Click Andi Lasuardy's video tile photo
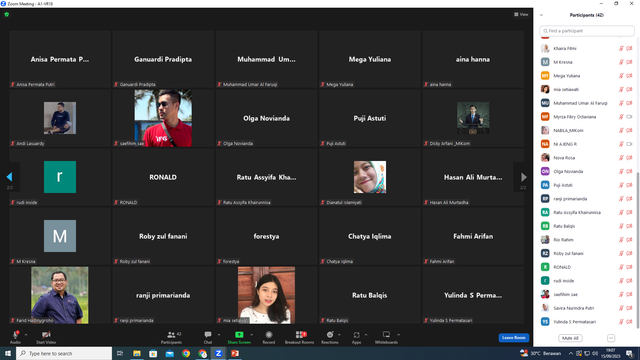Screen dimensions: 640x360 tap(60, 118)
